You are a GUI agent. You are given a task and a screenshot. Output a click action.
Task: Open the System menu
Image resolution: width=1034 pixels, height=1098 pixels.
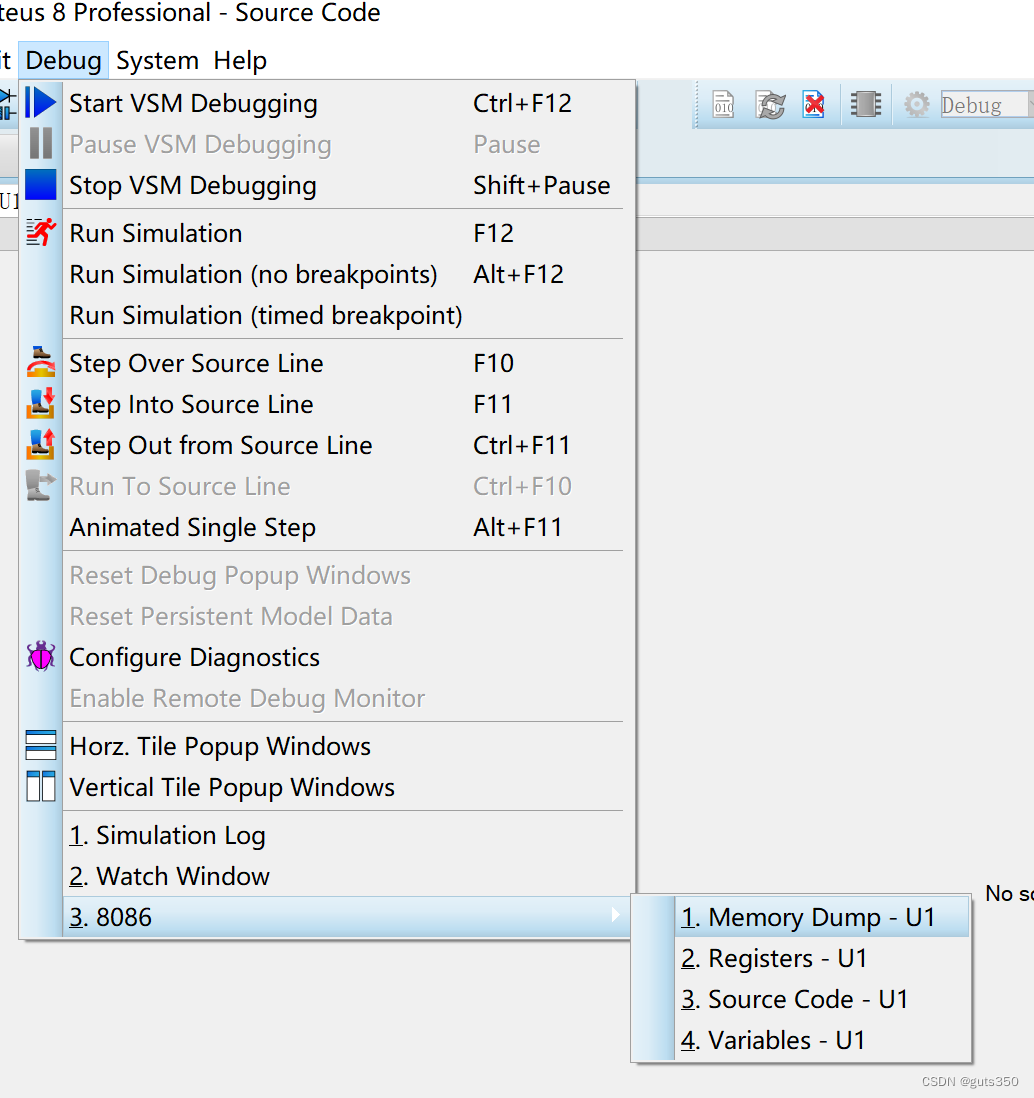tap(158, 60)
